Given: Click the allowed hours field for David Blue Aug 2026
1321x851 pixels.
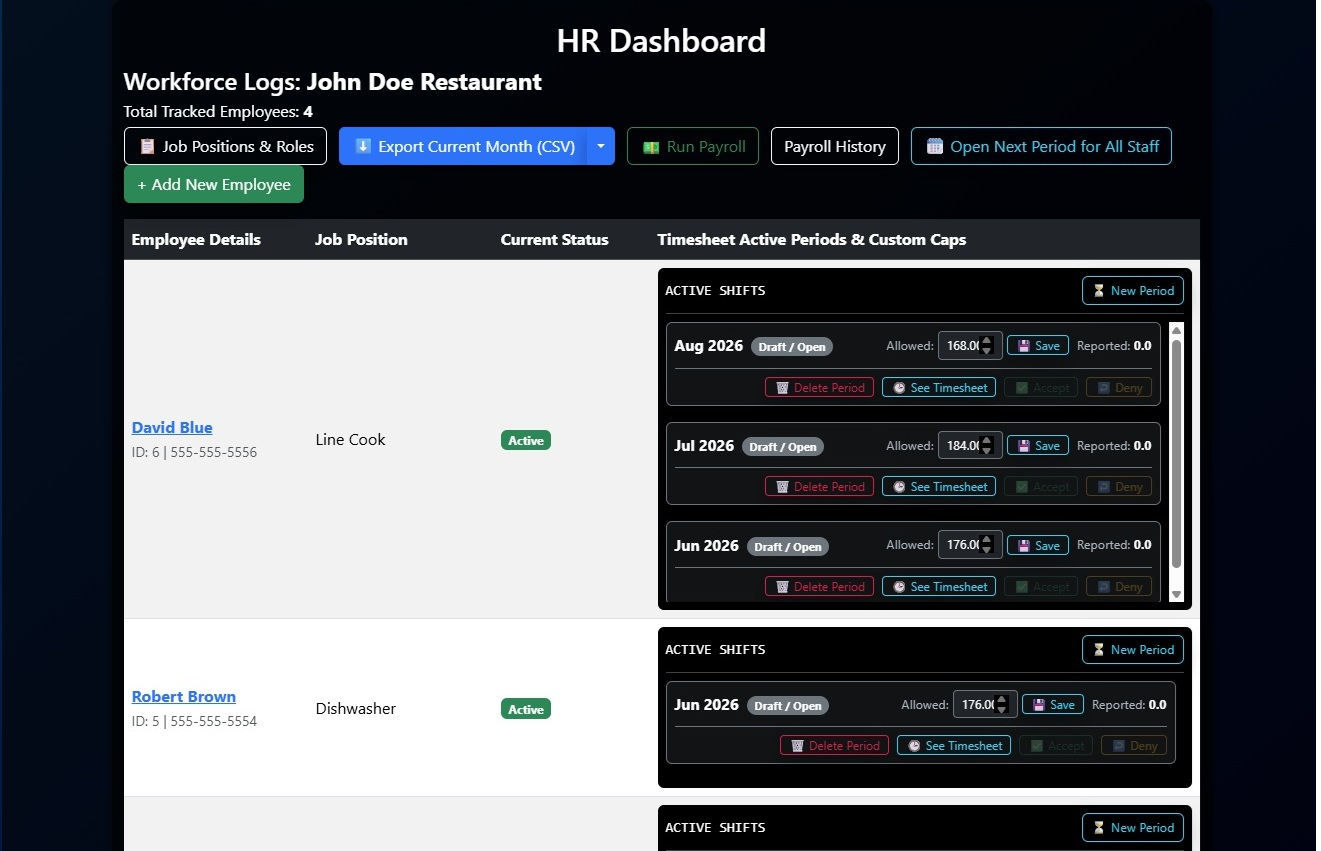Looking at the screenshot, I should click(969, 345).
